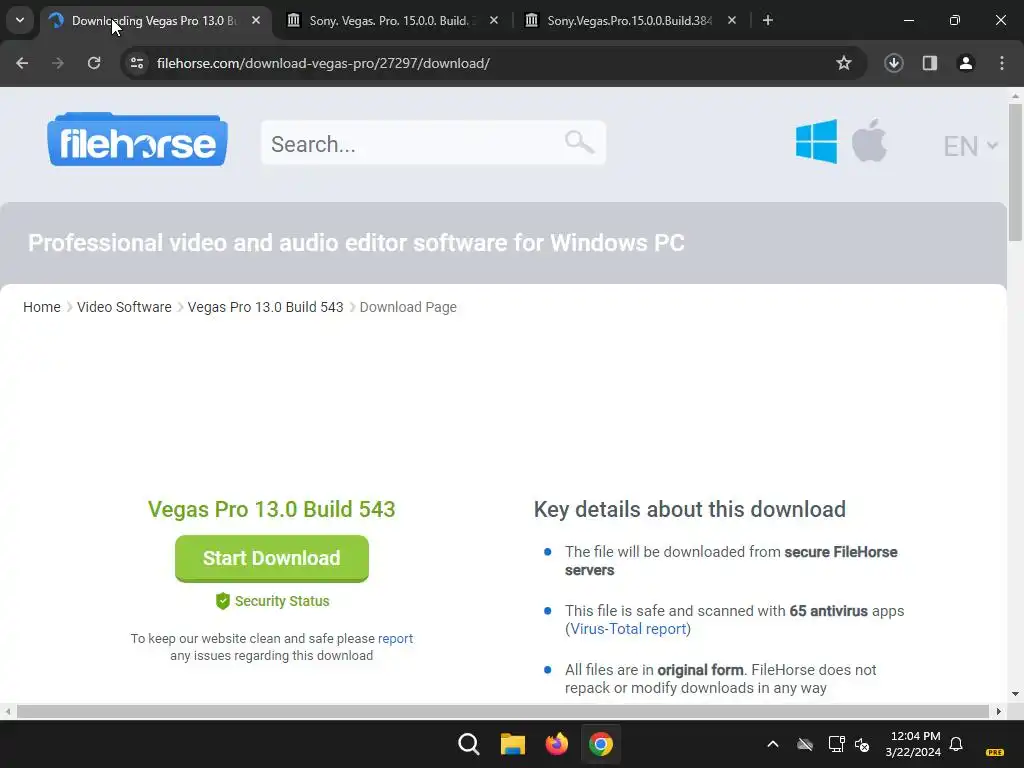The height and width of the screenshot is (768, 1024).
Task: Click the scroll down arrow
Action: (1015, 694)
